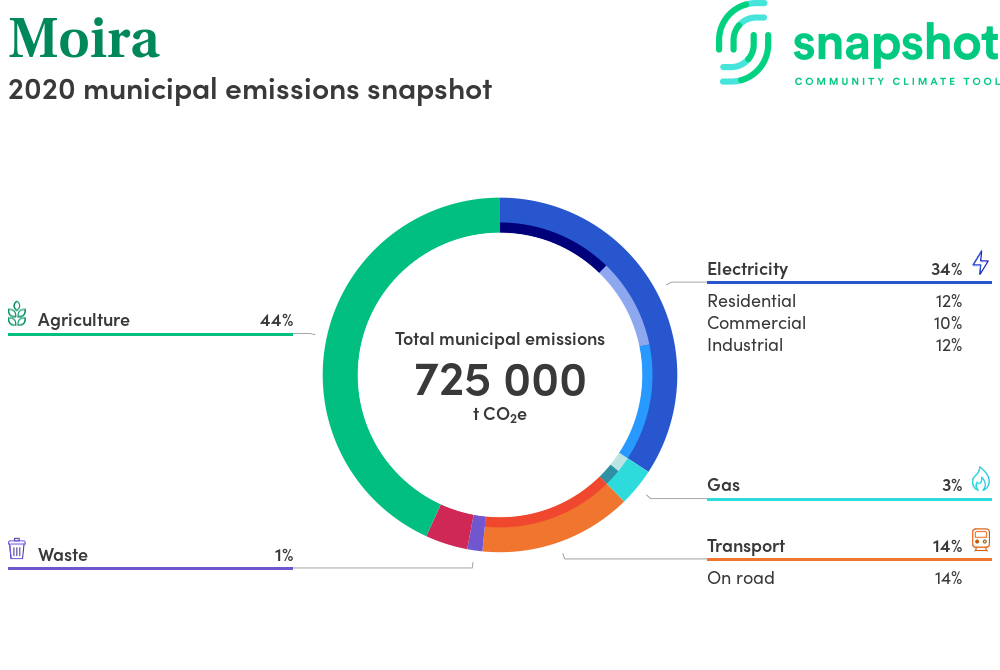Screen dimensions: 1000x670
Task: Click the 10% Commercial value
Action: tap(948, 323)
